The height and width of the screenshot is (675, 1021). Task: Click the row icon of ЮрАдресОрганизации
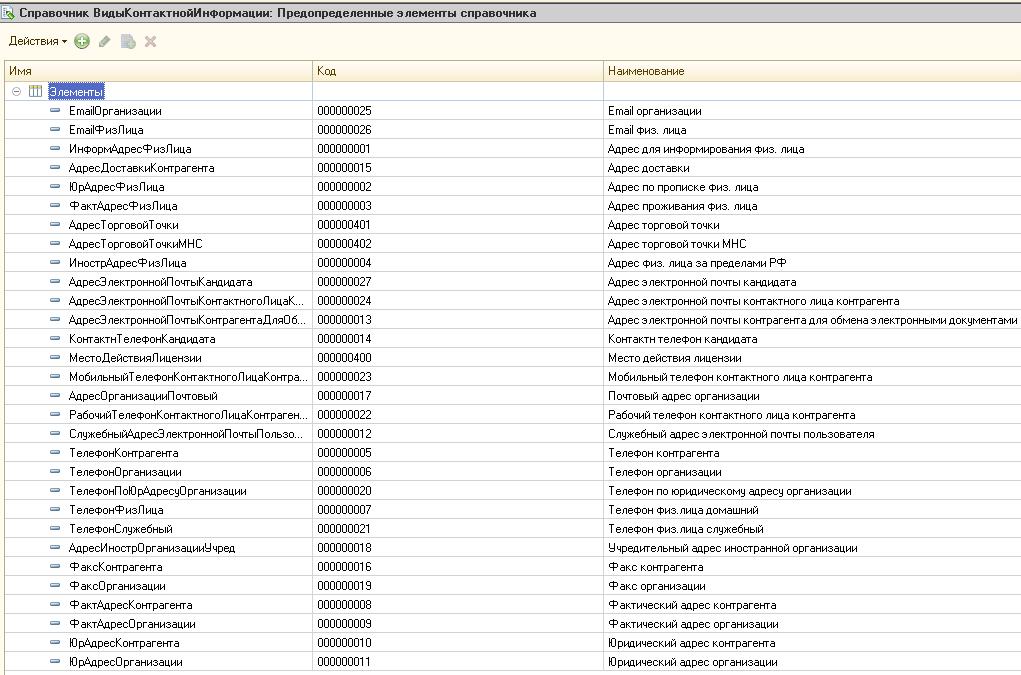point(55,661)
